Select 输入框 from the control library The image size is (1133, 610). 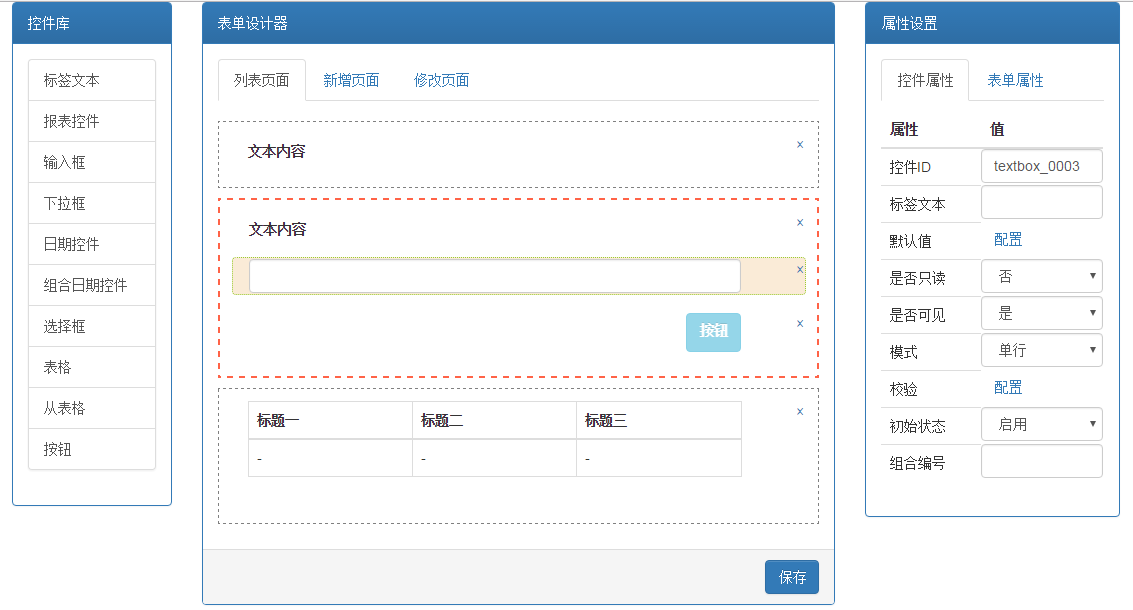tap(92, 162)
